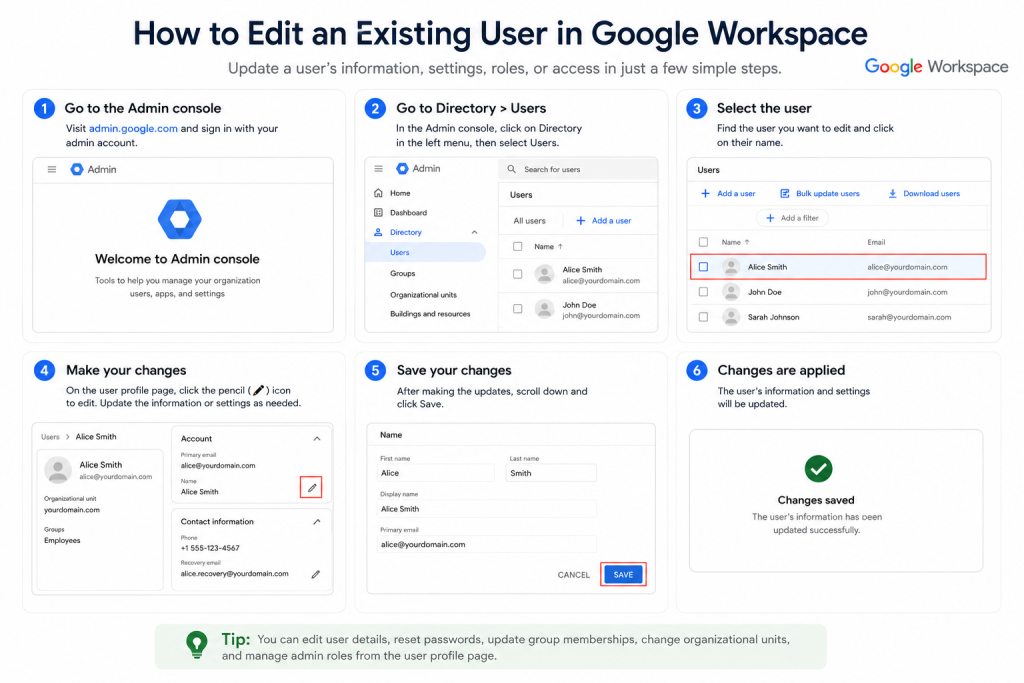Image resolution: width=1024 pixels, height=683 pixels.
Task: Click John Doe's avatar in step 3 table
Action: tap(731, 292)
